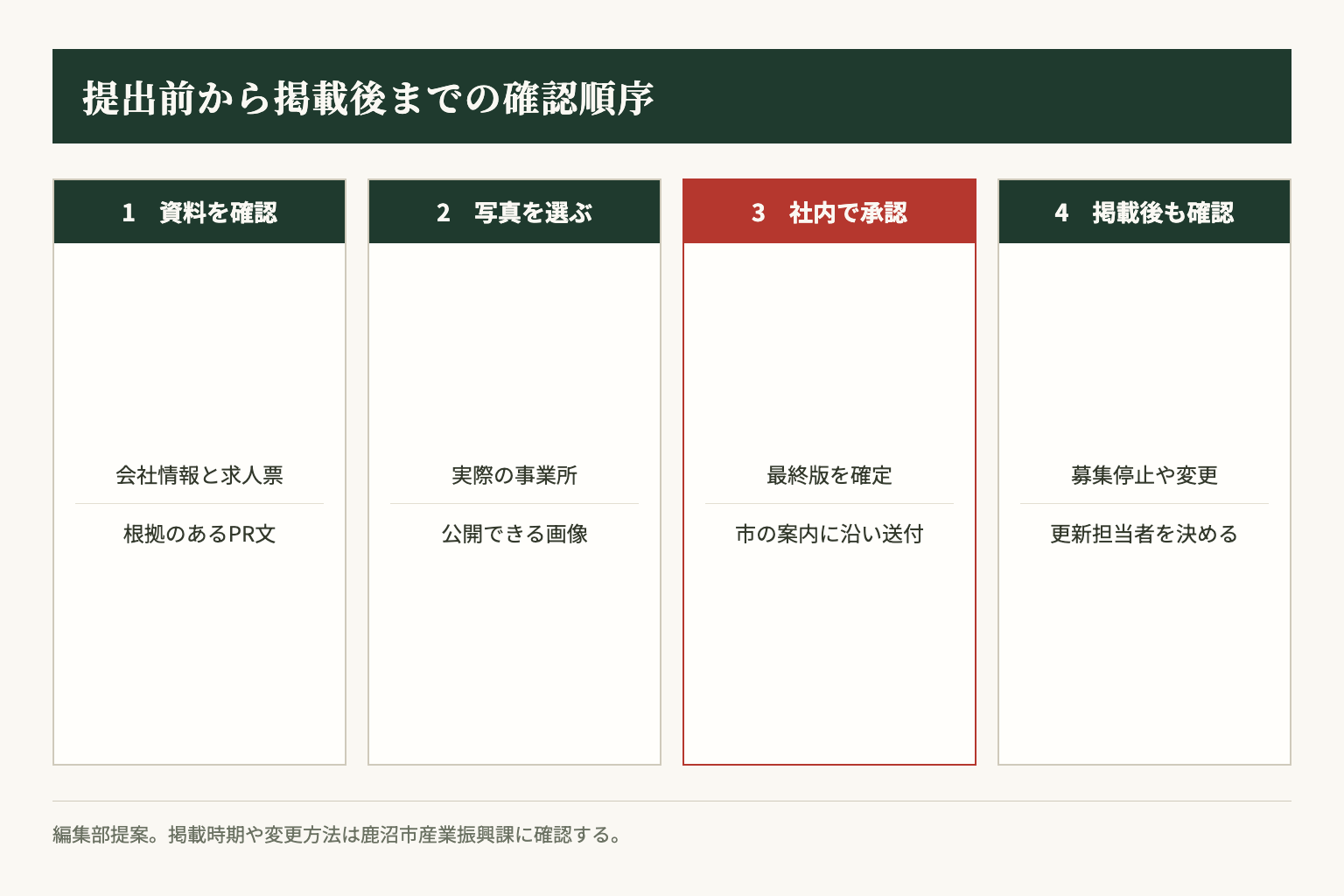Screen dimensions: 1344x896
Task: Click the text 会社情報と求人票
Action: [x=199, y=475]
